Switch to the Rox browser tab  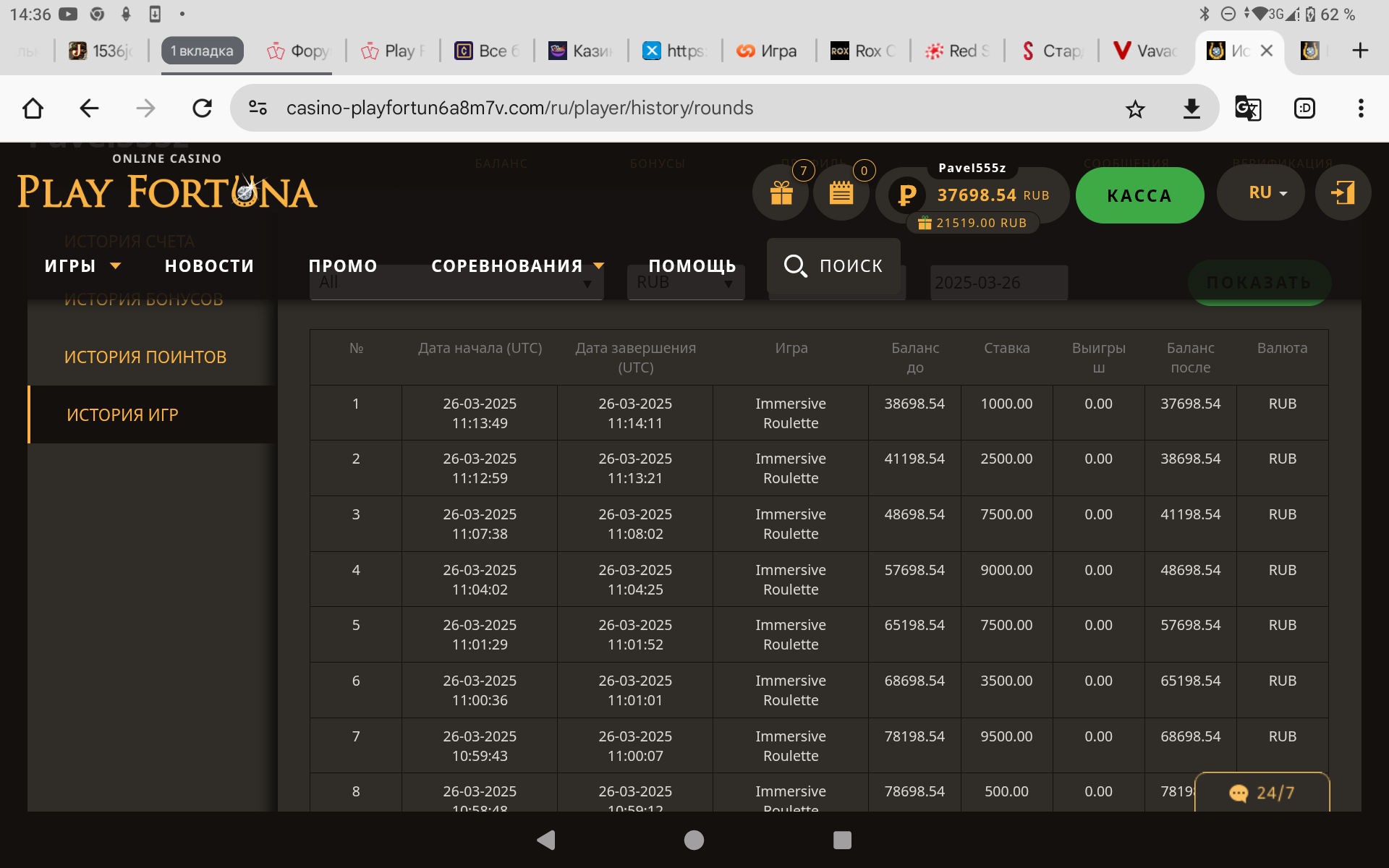pyautogui.click(x=863, y=51)
